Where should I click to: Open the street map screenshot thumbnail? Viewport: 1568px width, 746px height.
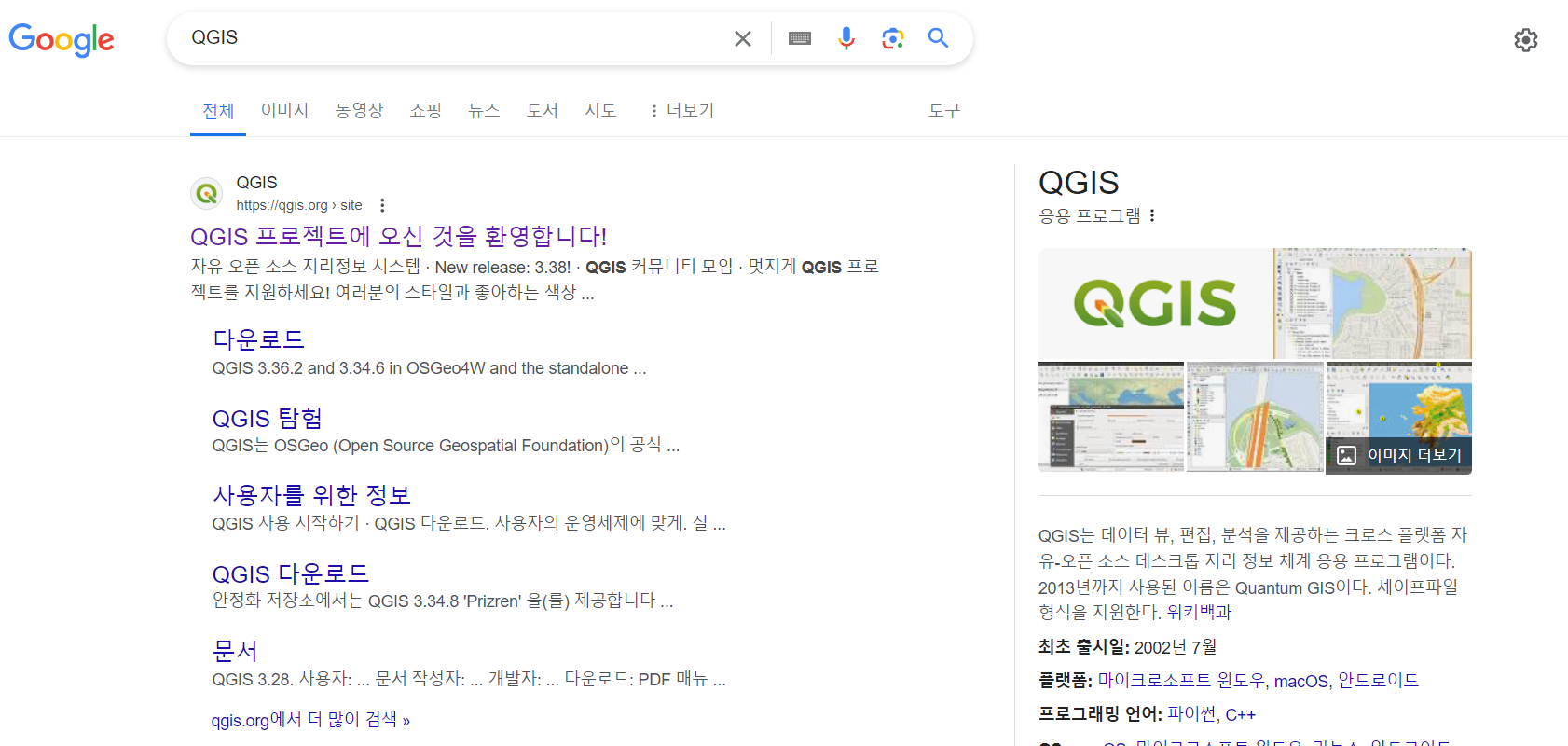[1372, 303]
